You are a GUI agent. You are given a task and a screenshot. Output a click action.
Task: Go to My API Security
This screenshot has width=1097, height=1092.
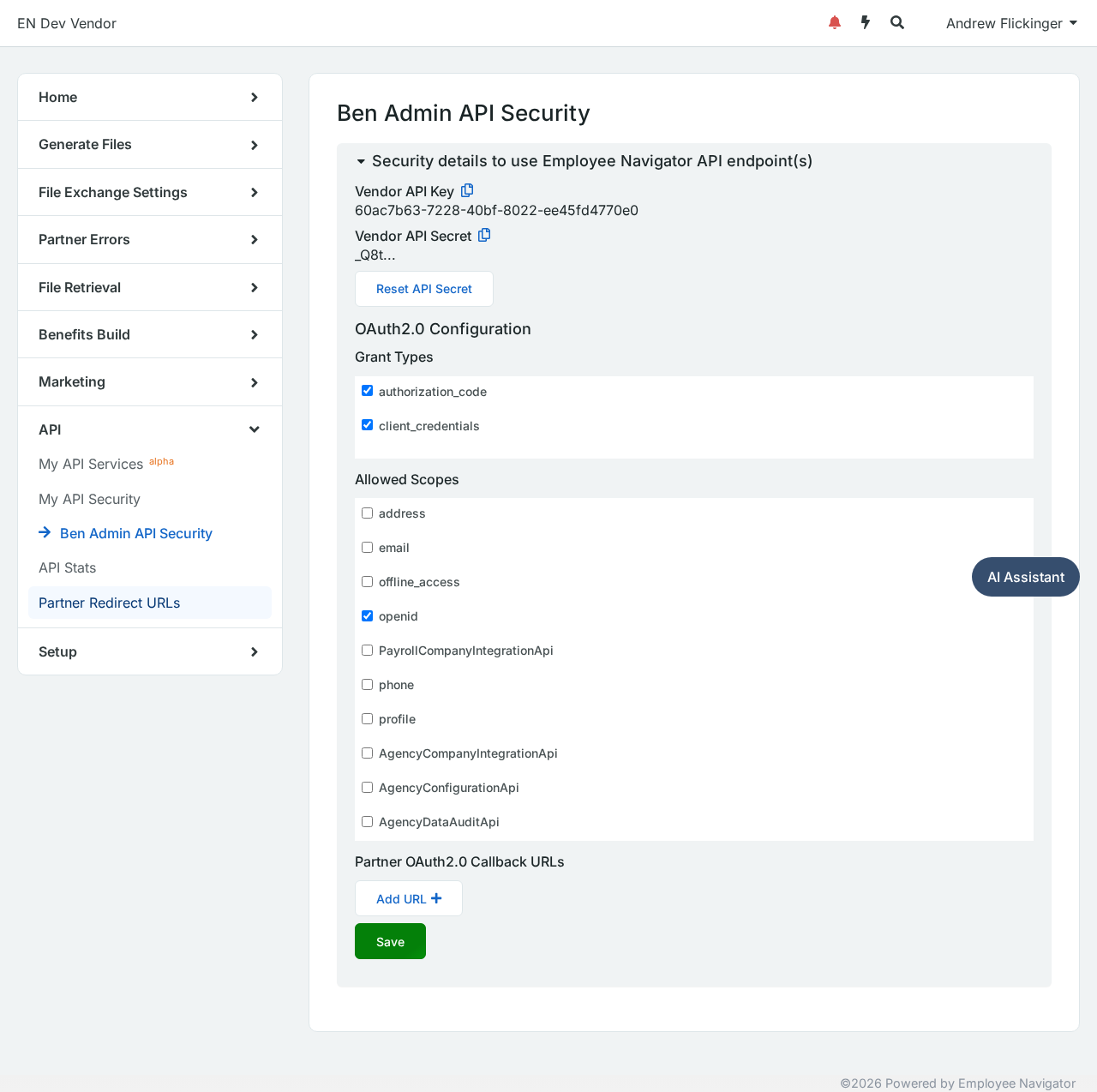89,499
